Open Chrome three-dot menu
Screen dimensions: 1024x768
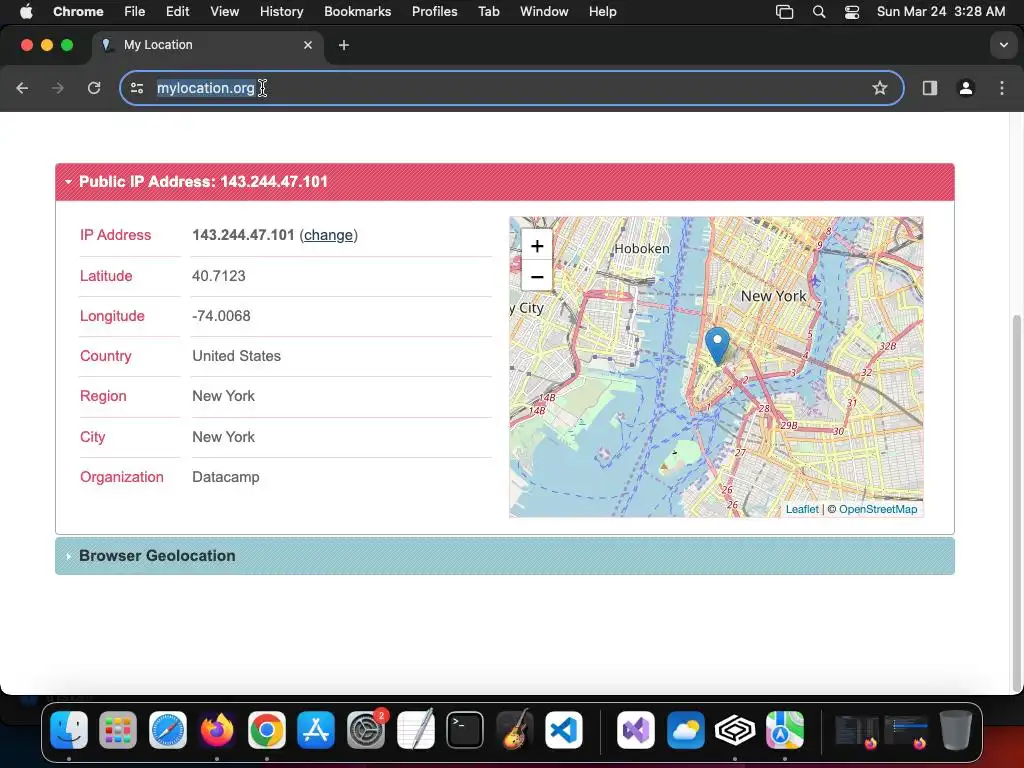pos(1002,88)
